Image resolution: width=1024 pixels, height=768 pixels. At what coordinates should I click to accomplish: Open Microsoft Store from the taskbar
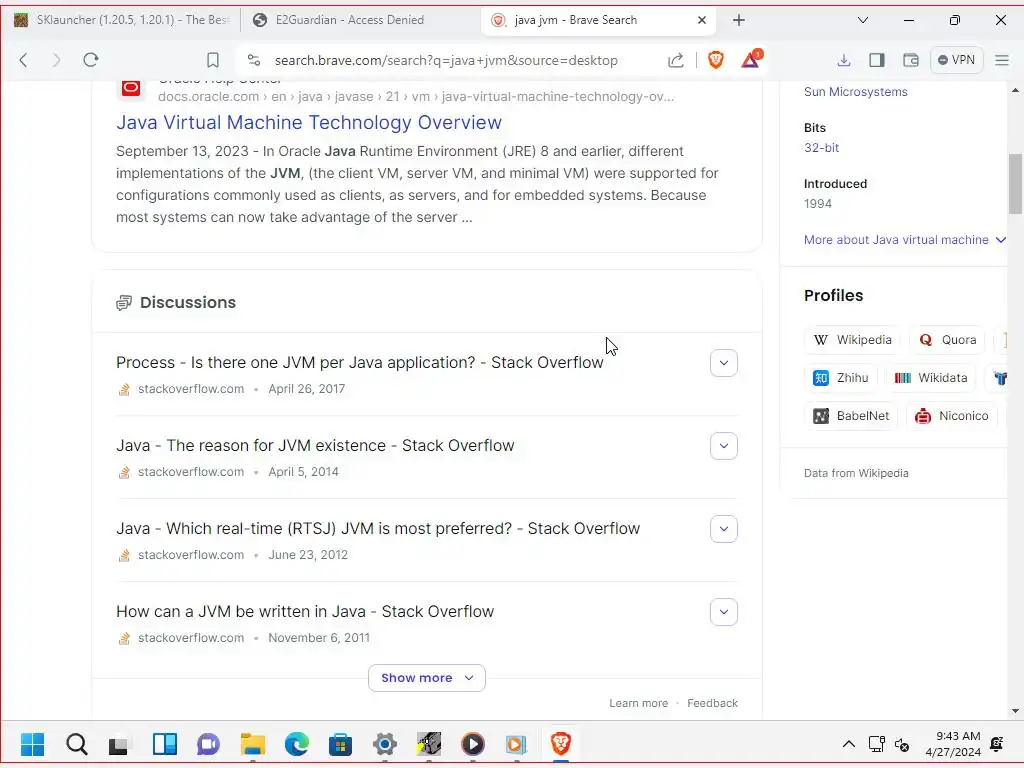(340, 744)
